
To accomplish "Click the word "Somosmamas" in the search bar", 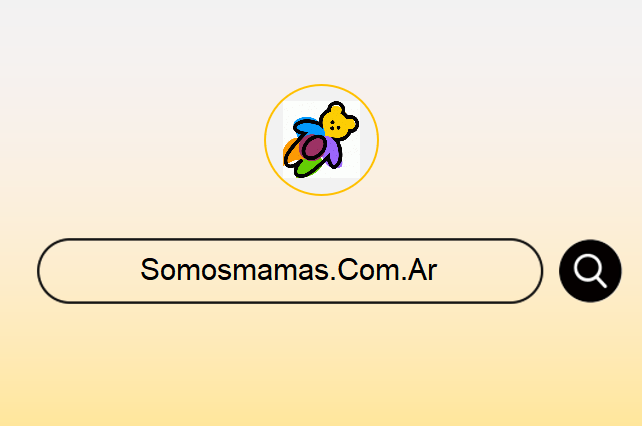I will click(x=235, y=270).
